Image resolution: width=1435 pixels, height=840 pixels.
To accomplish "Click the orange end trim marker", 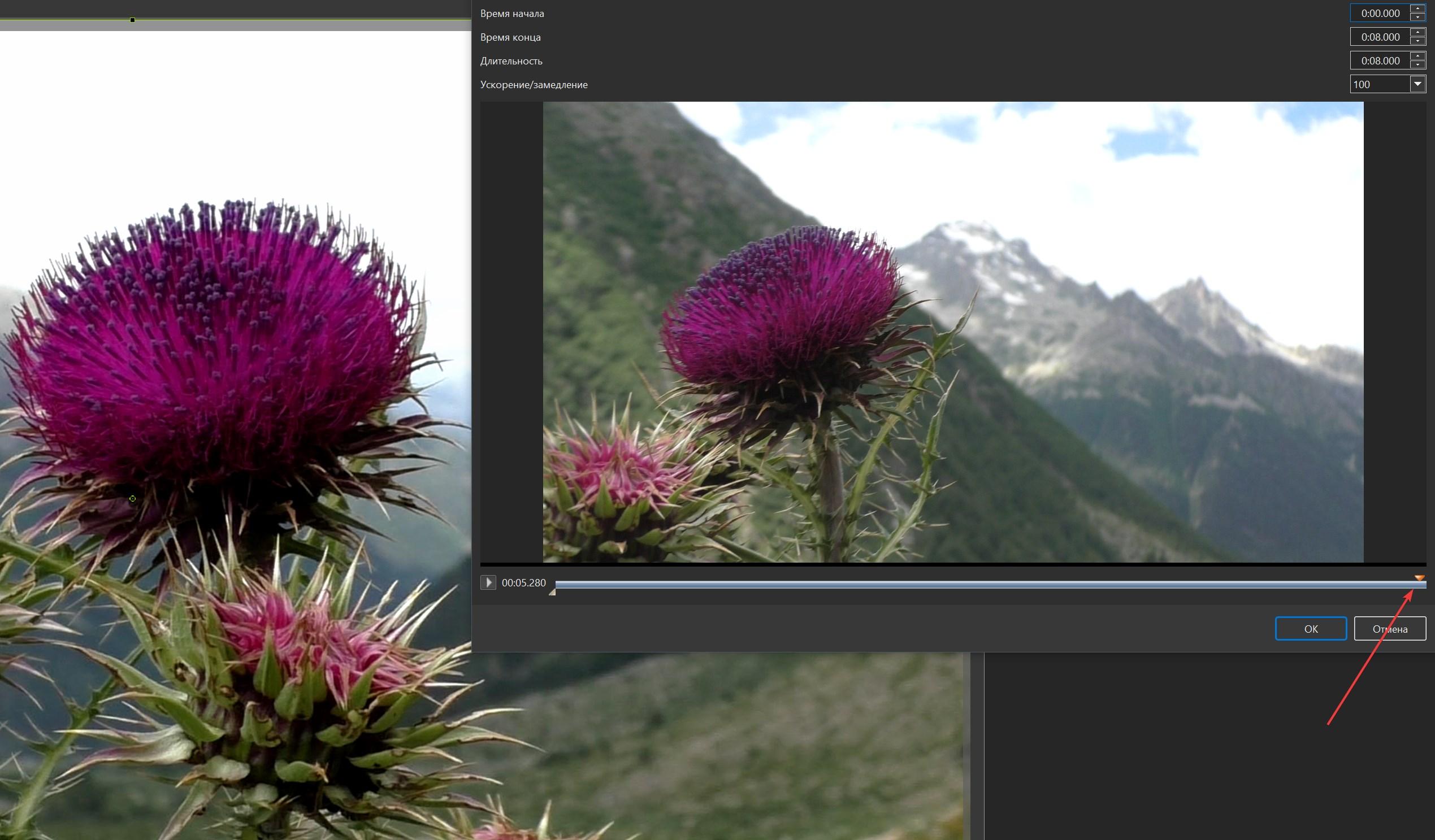I will tap(1419, 578).
